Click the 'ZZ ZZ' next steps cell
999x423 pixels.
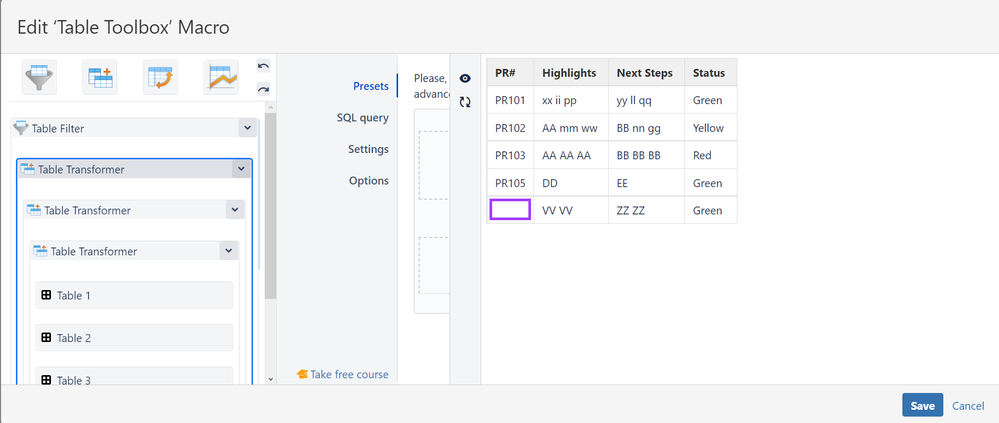(646, 210)
